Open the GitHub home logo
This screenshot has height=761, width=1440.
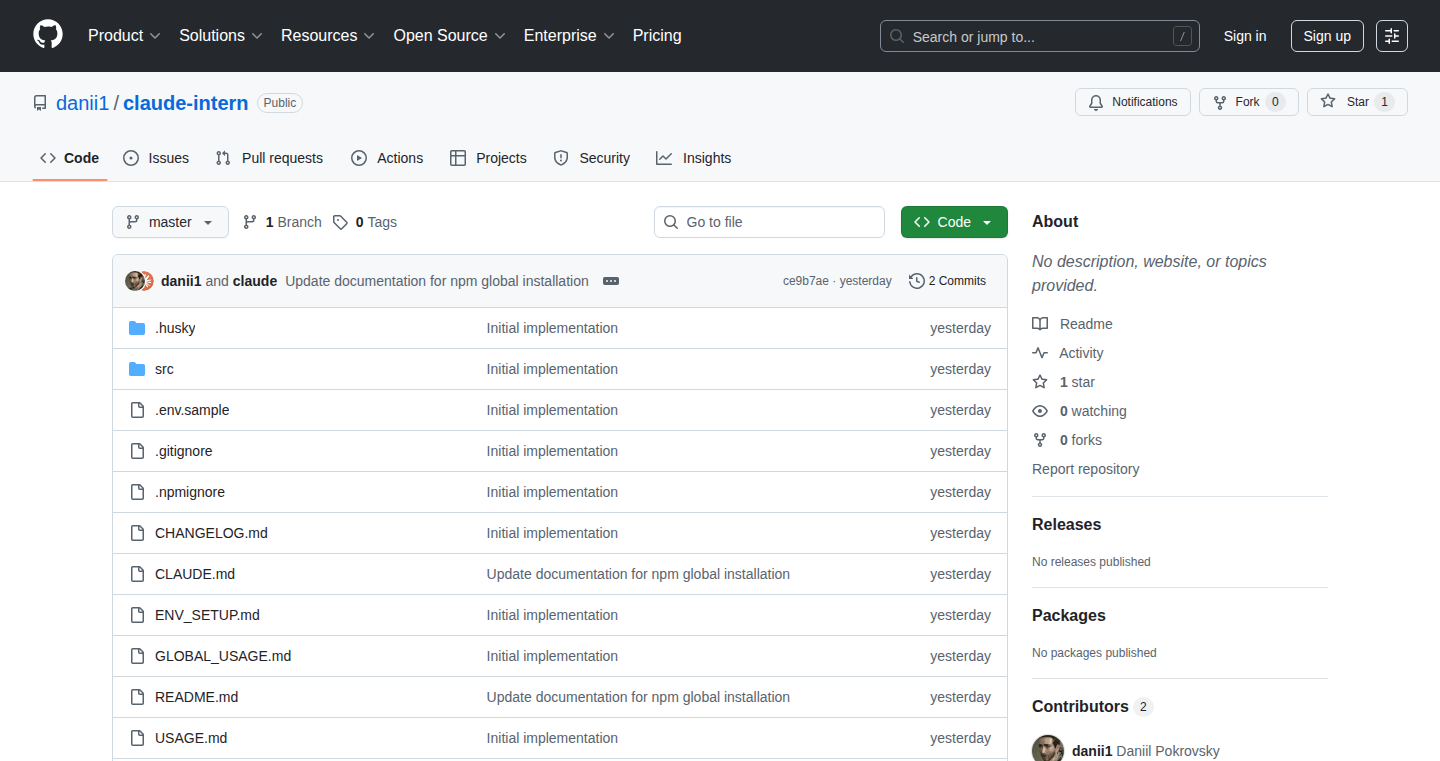pos(48,35)
